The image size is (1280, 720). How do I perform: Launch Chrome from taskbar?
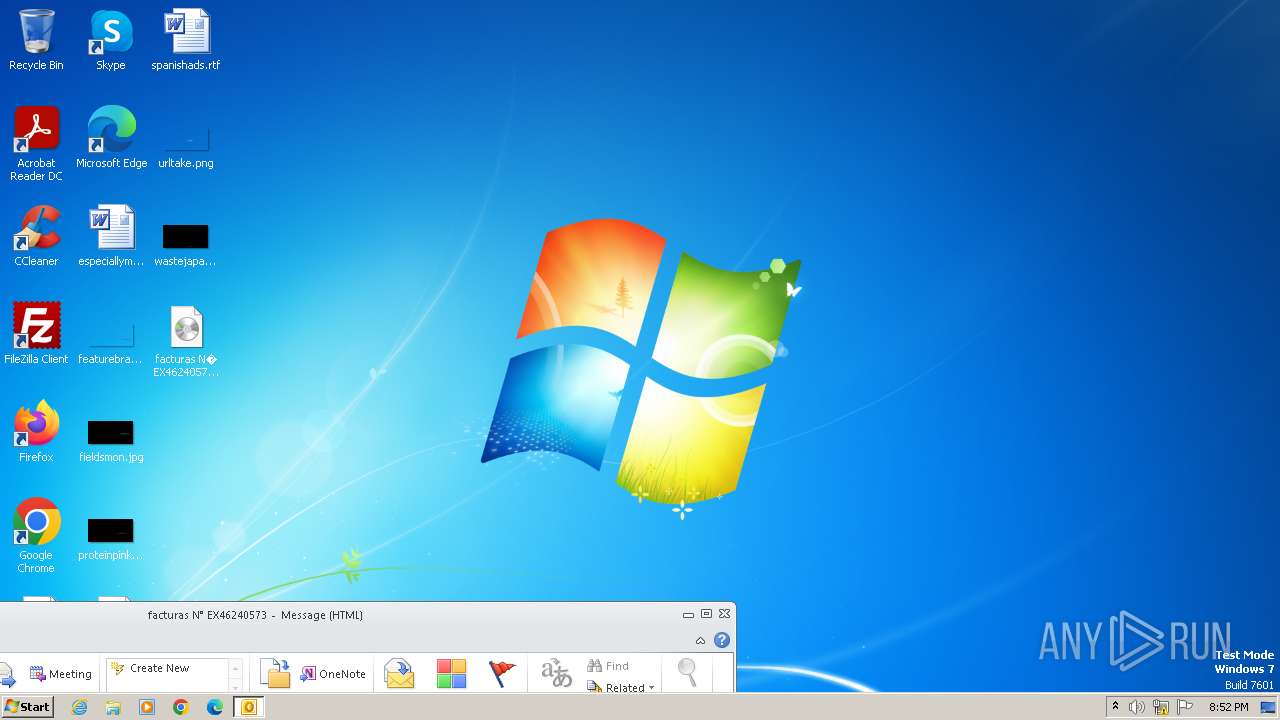coord(181,707)
